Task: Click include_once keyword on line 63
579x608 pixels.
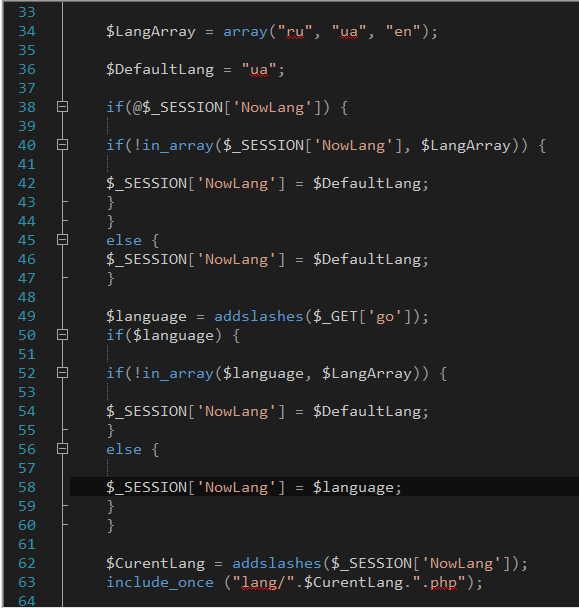Action: point(160,582)
